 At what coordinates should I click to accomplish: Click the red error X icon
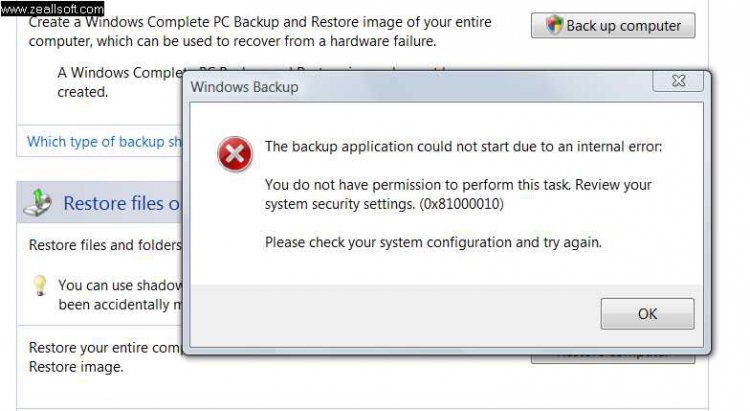click(235, 154)
